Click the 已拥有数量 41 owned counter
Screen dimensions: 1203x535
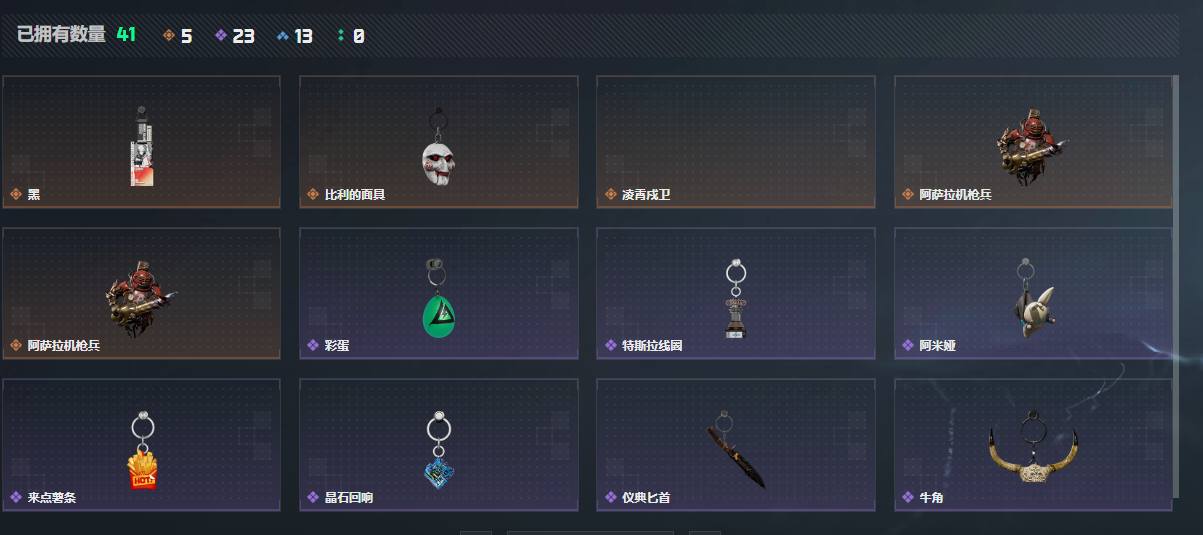[x=76, y=35]
